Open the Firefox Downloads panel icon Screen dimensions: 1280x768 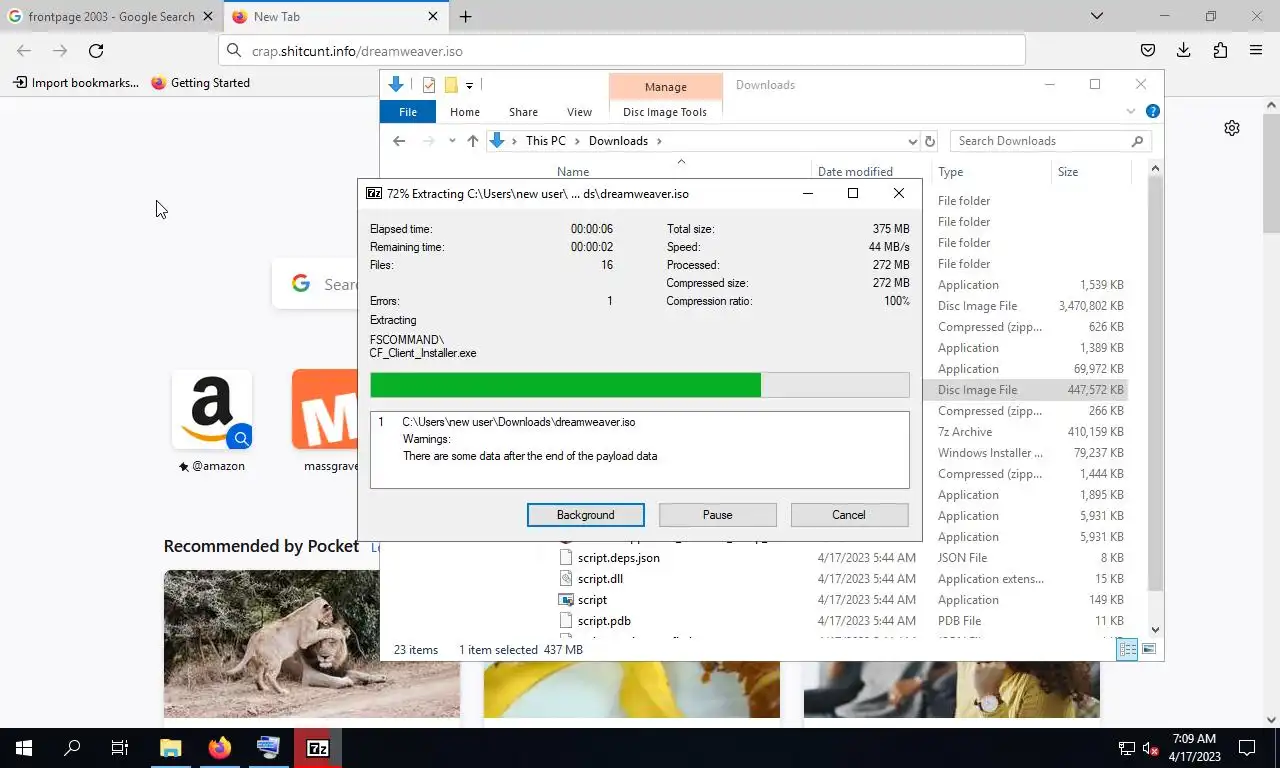point(1184,51)
